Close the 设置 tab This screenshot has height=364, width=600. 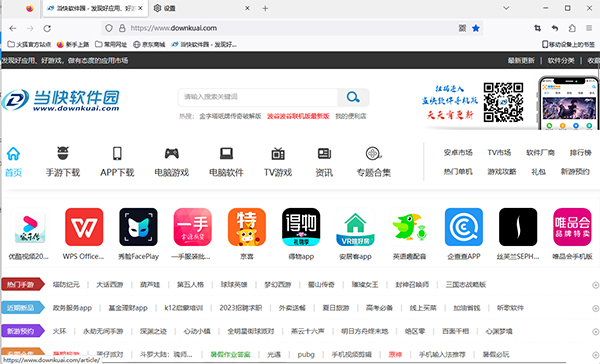point(247,8)
